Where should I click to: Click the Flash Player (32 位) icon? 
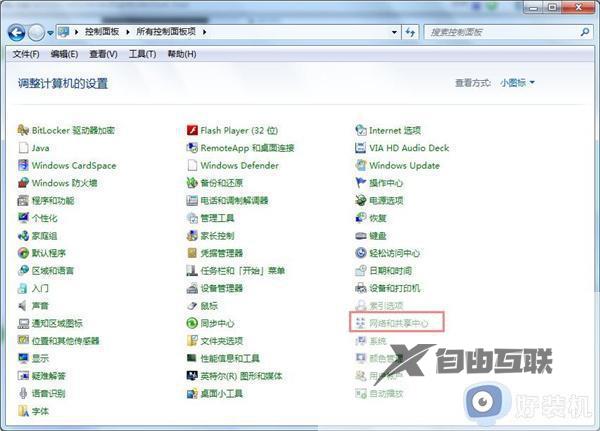pos(192,130)
